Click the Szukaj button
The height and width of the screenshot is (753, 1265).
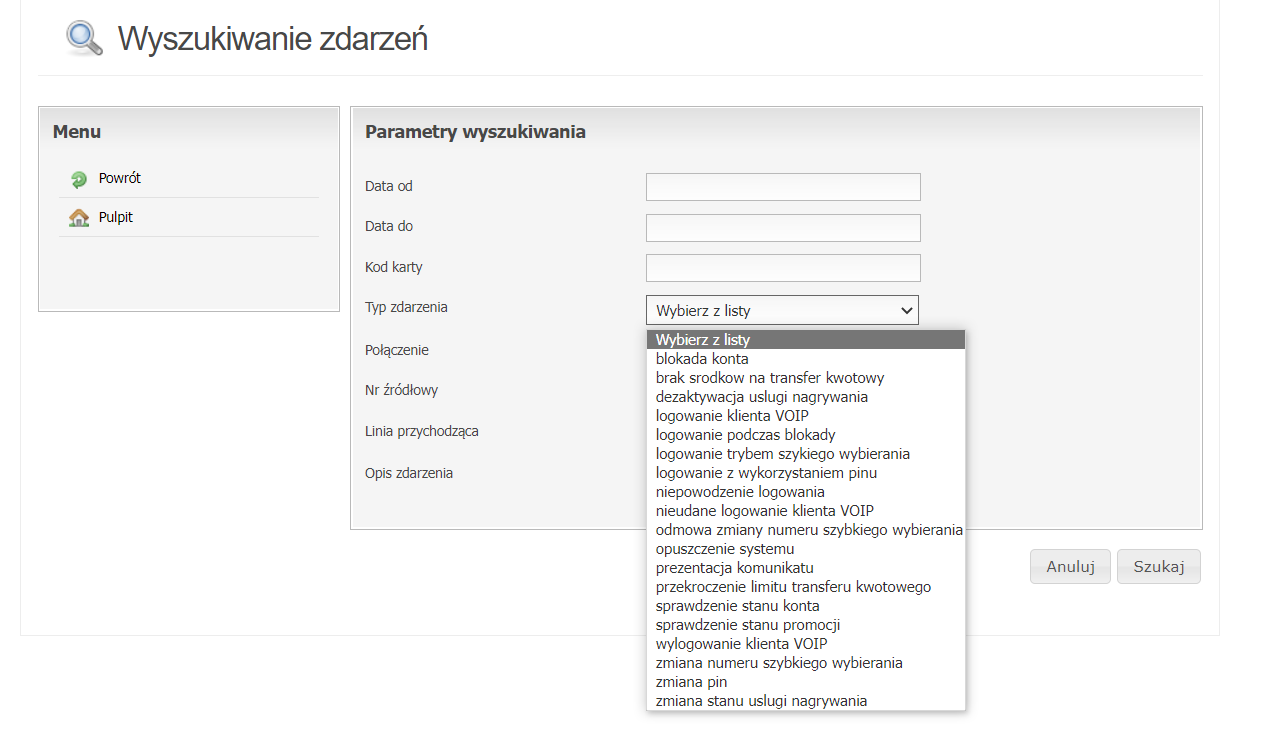tap(1159, 567)
